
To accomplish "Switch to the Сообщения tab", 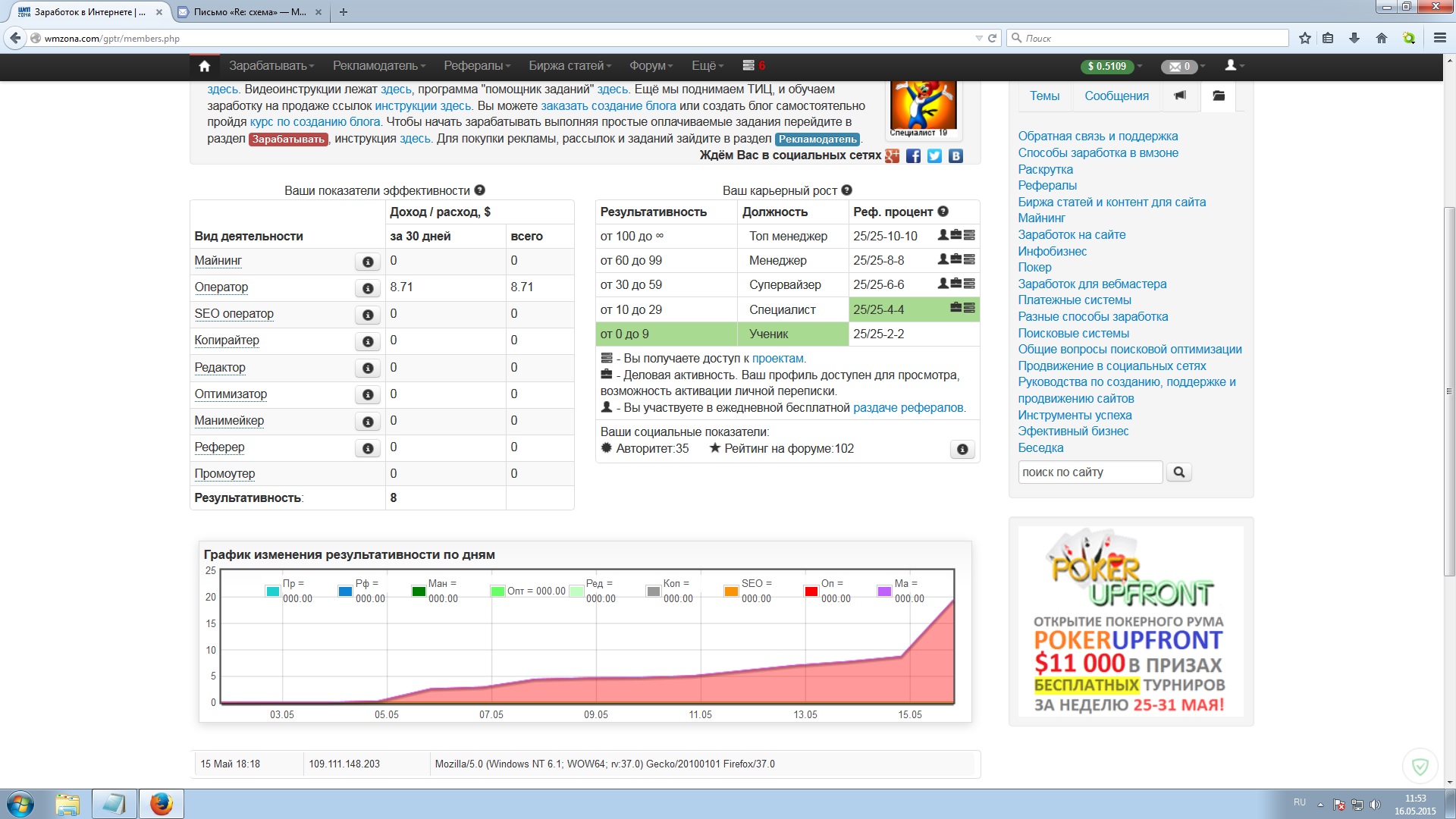I will tap(1116, 96).
